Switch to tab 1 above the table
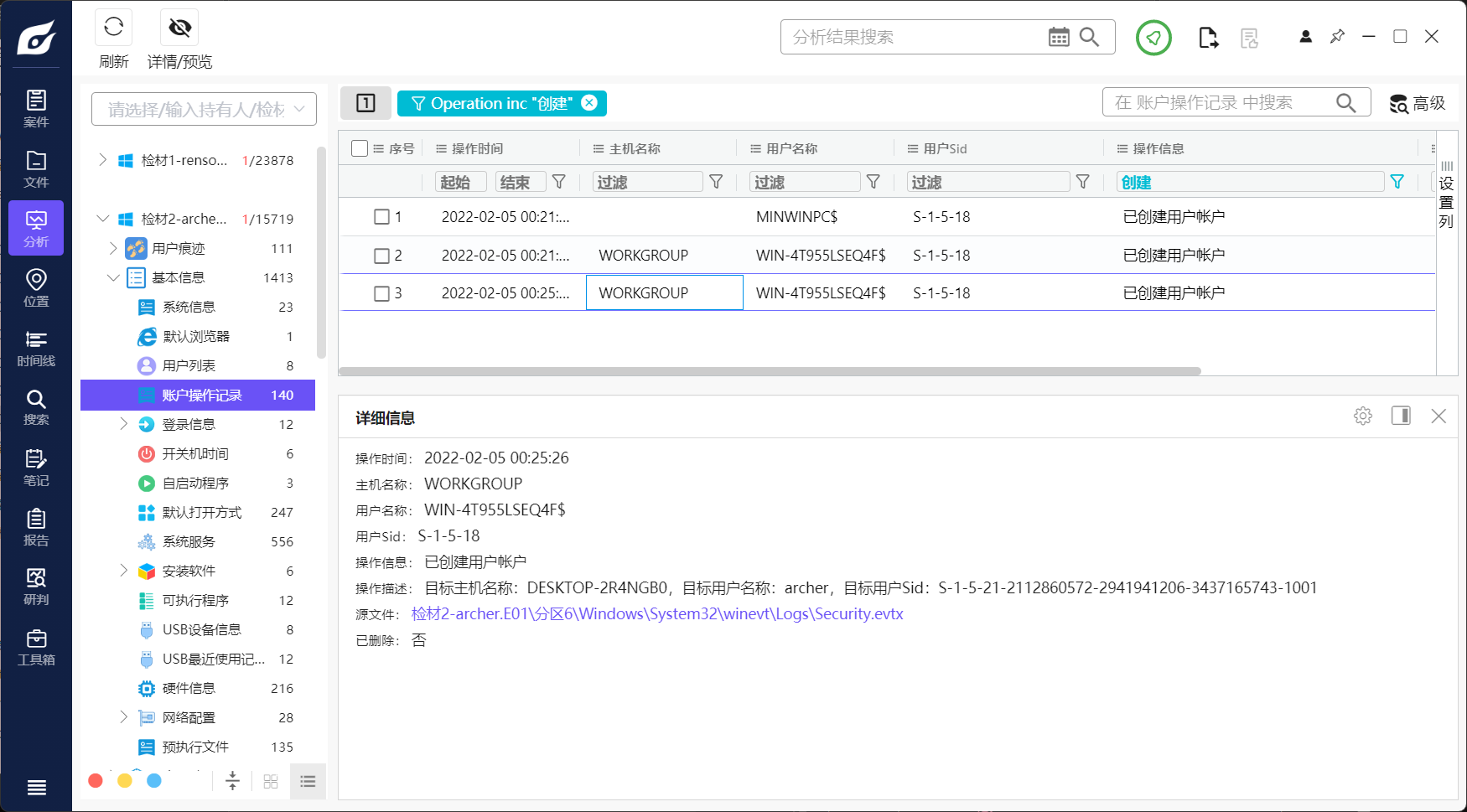 [365, 102]
